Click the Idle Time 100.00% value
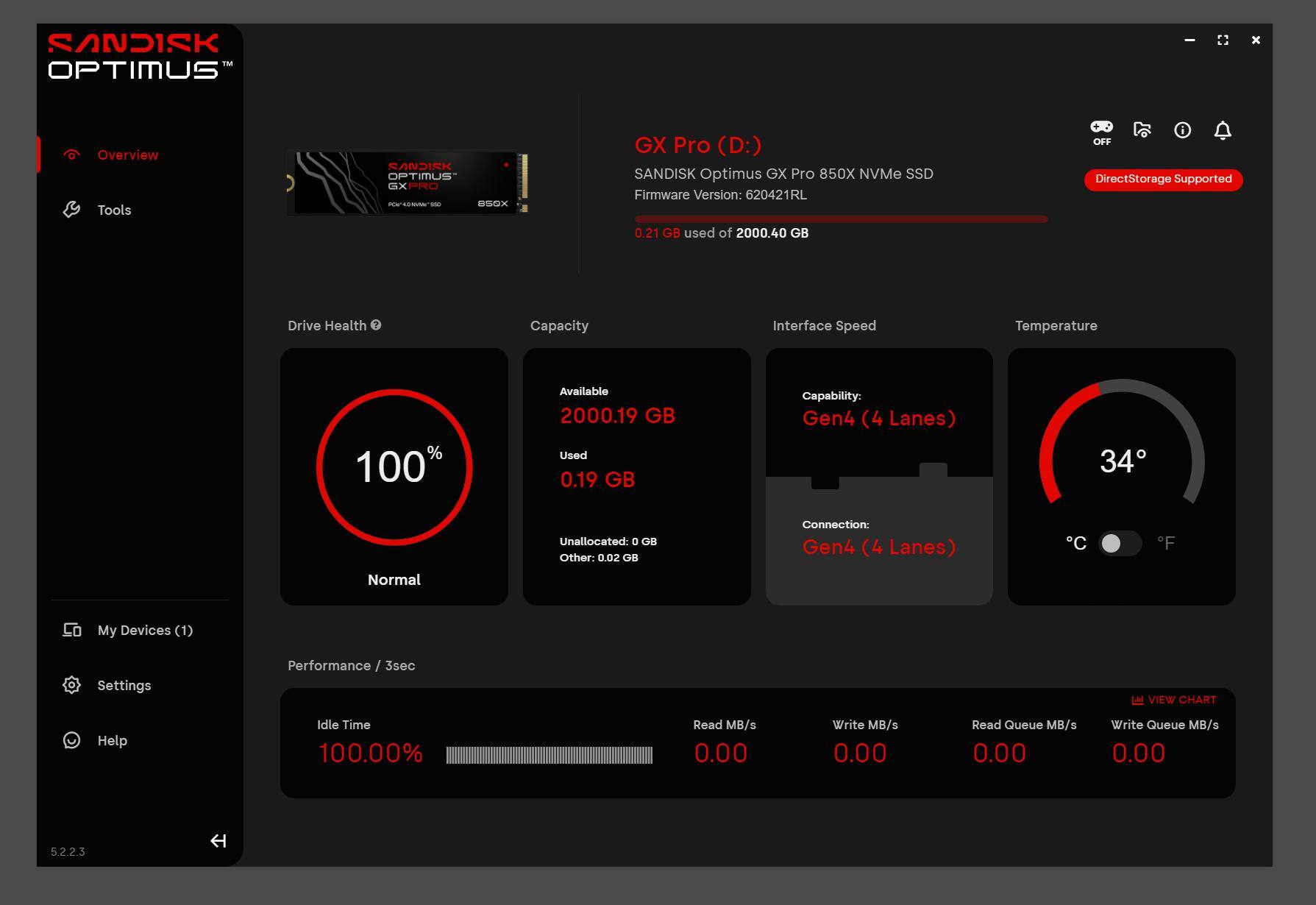 (370, 753)
